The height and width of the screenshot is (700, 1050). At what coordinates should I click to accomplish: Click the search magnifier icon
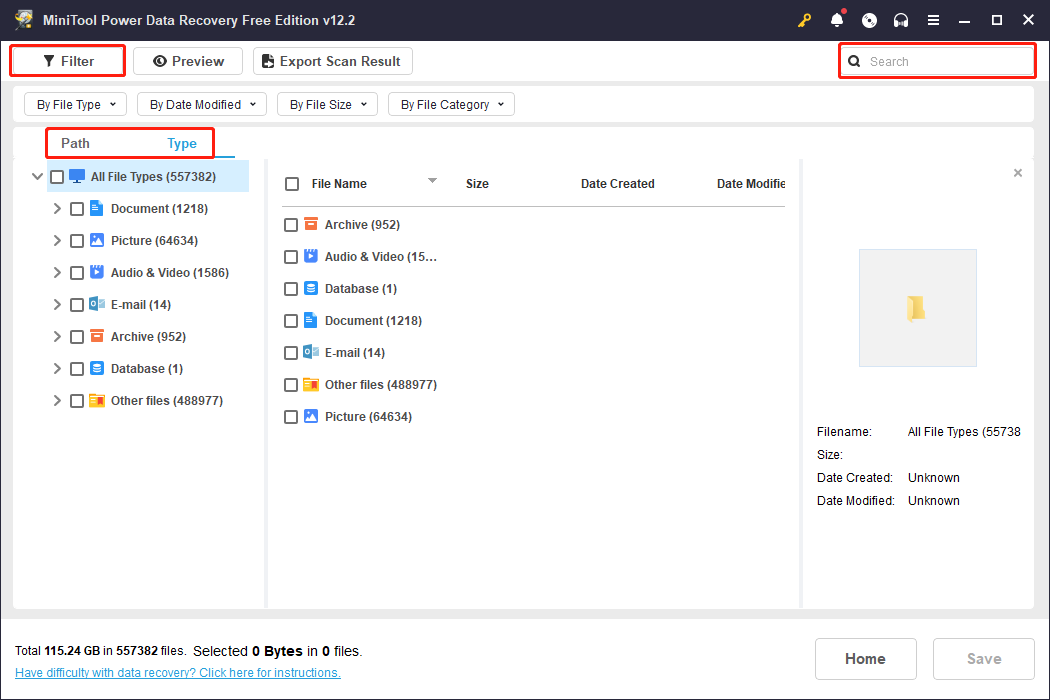(854, 62)
